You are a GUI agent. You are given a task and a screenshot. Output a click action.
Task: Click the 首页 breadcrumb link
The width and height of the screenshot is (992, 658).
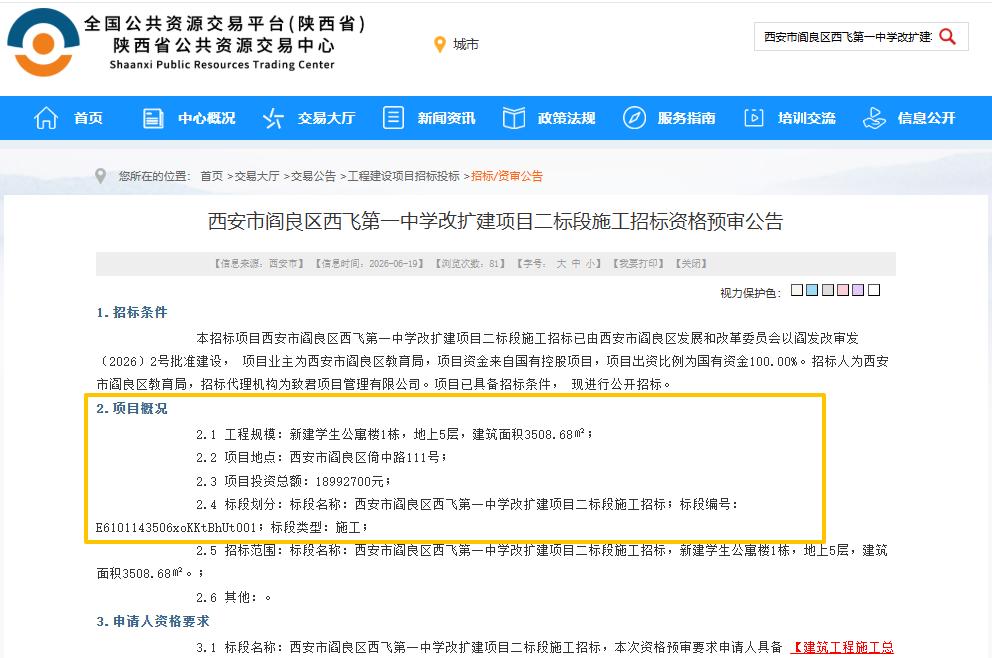(x=211, y=176)
